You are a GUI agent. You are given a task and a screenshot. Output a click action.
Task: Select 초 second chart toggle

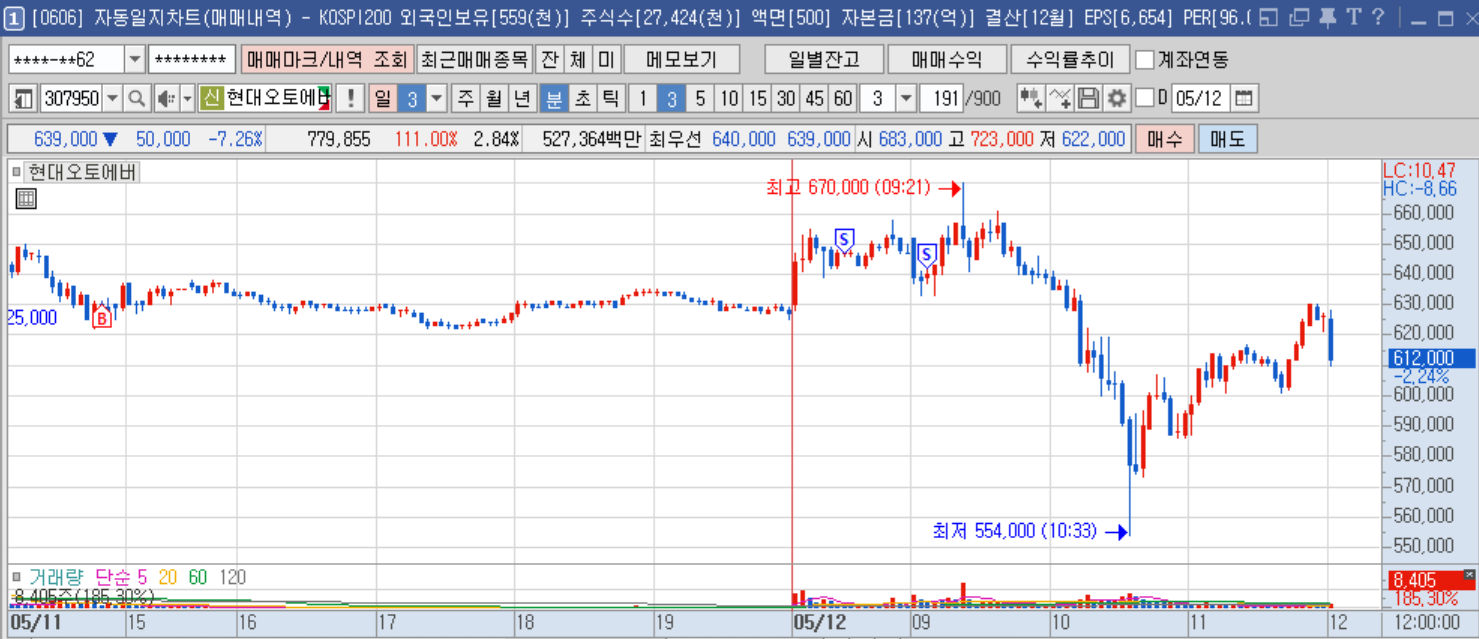point(582,98)
